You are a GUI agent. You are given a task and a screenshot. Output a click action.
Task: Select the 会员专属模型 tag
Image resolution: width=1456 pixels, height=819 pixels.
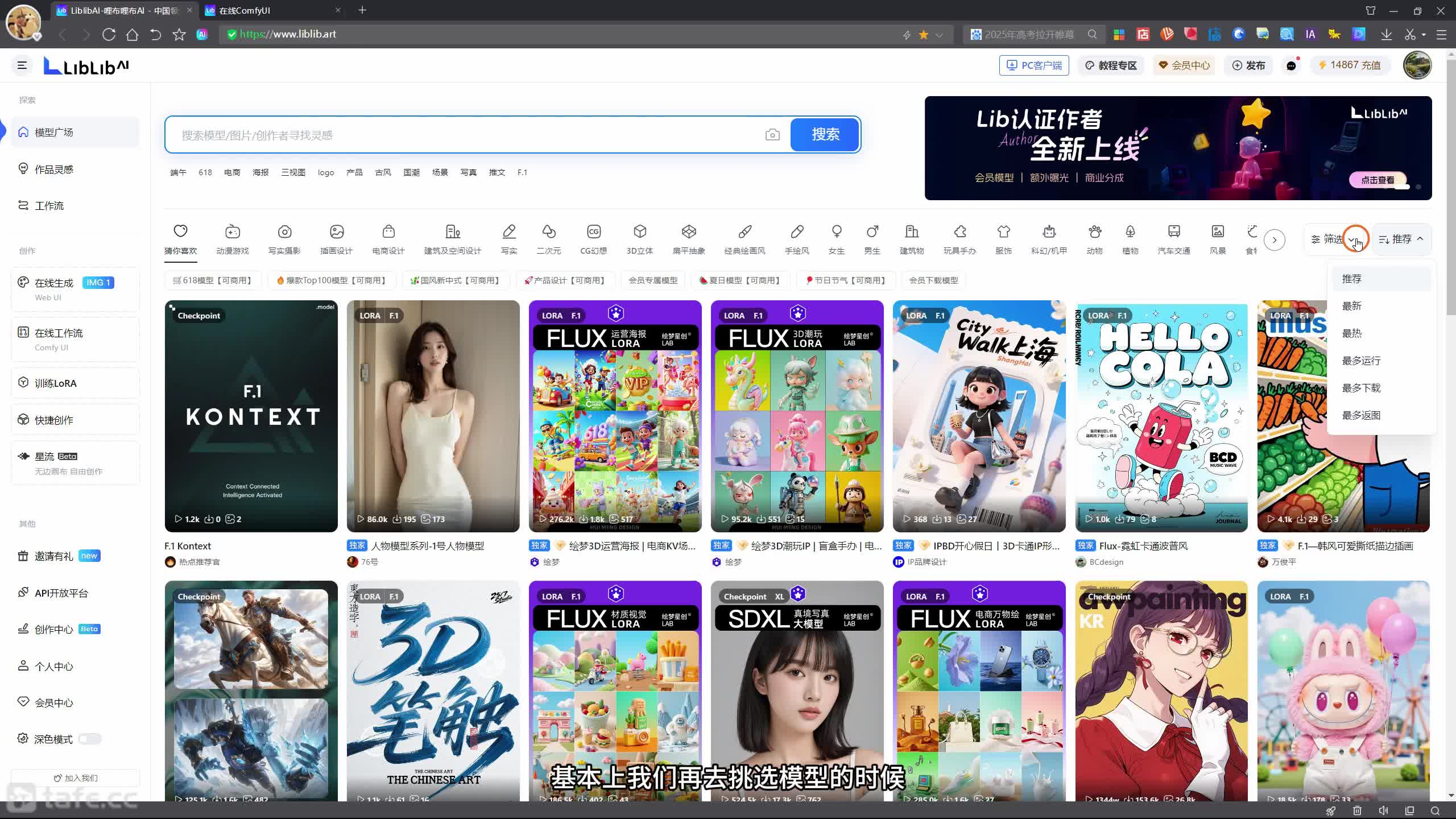pos(653,280)
